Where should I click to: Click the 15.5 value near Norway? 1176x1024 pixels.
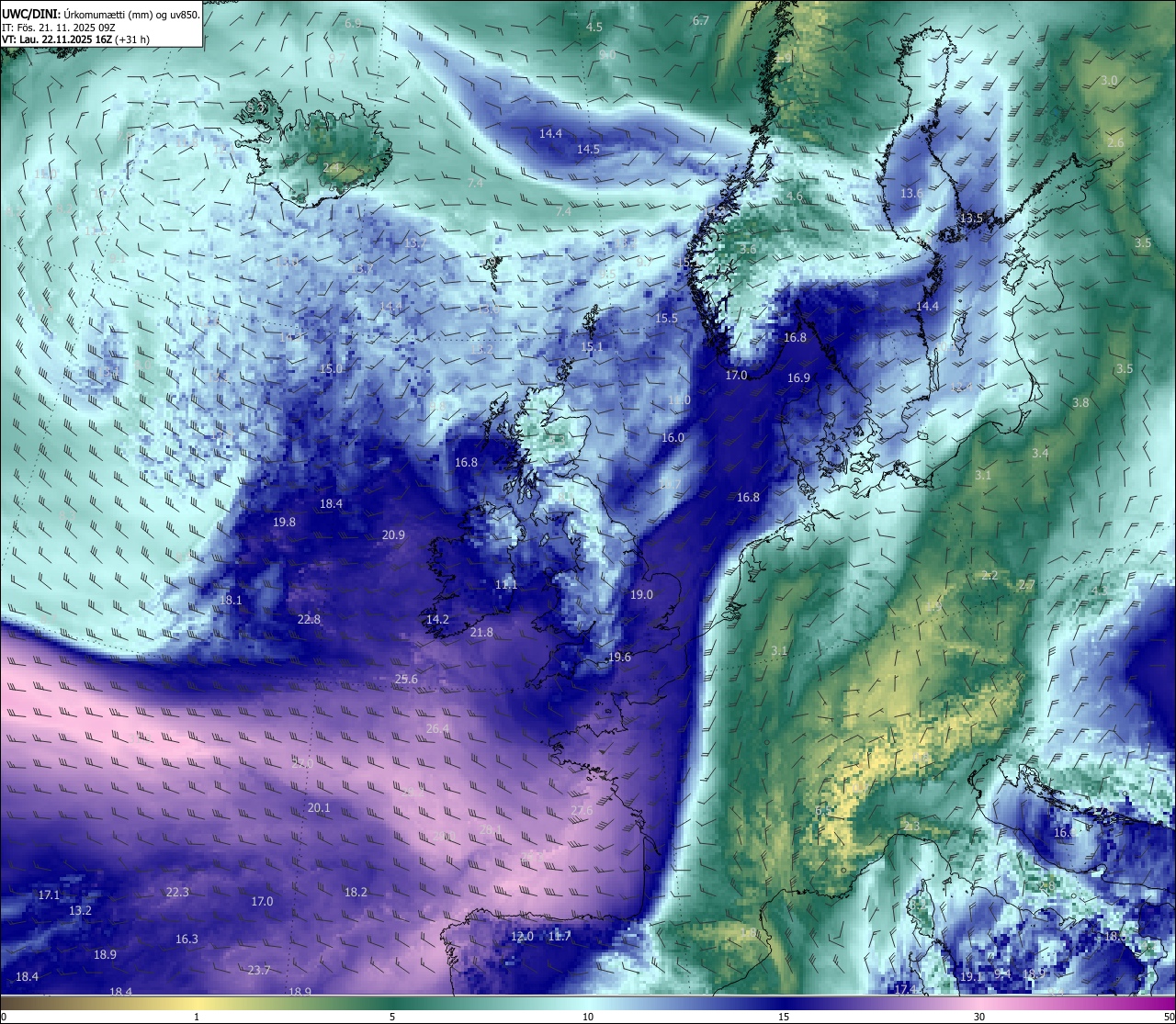coord(666,318)
